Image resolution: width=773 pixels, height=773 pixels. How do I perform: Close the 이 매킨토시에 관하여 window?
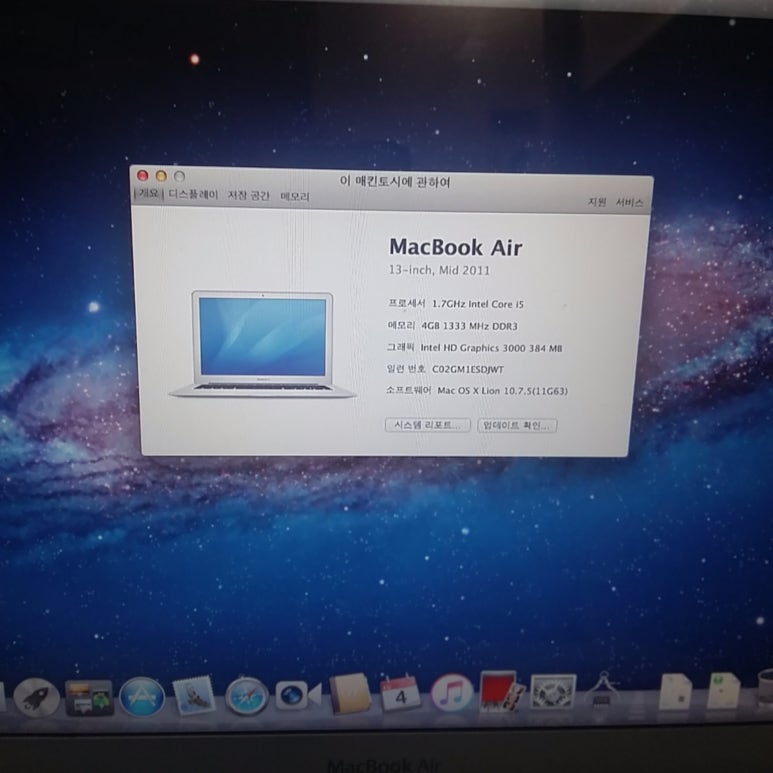point(142,176)
